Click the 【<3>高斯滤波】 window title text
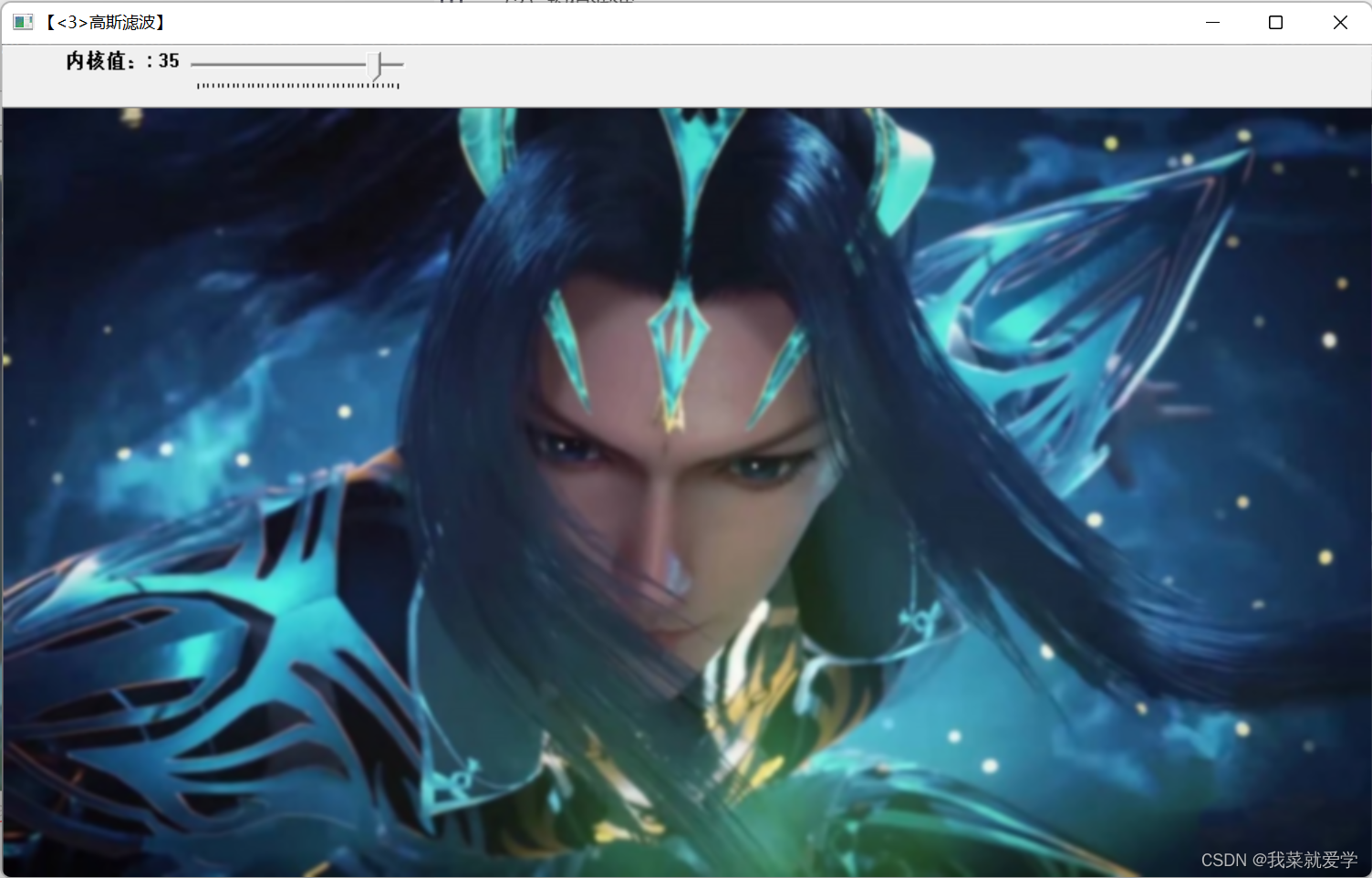1372x878 pixels. (x=106, y=22)
